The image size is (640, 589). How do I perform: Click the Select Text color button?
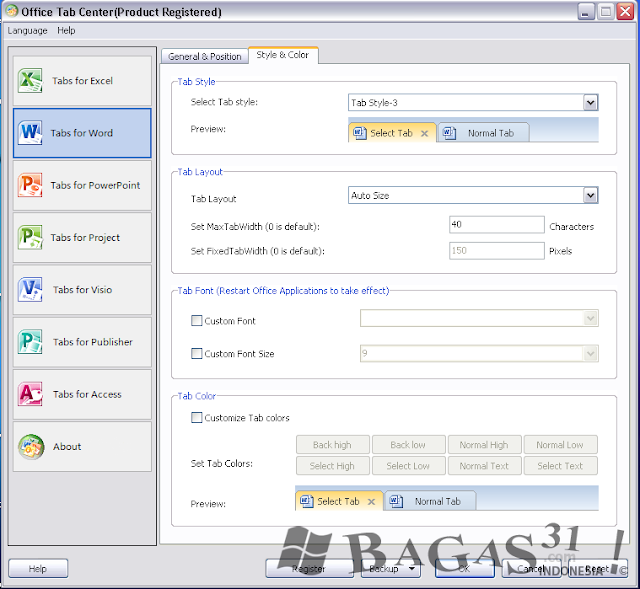pyautogui.click(x=560, y=466)
